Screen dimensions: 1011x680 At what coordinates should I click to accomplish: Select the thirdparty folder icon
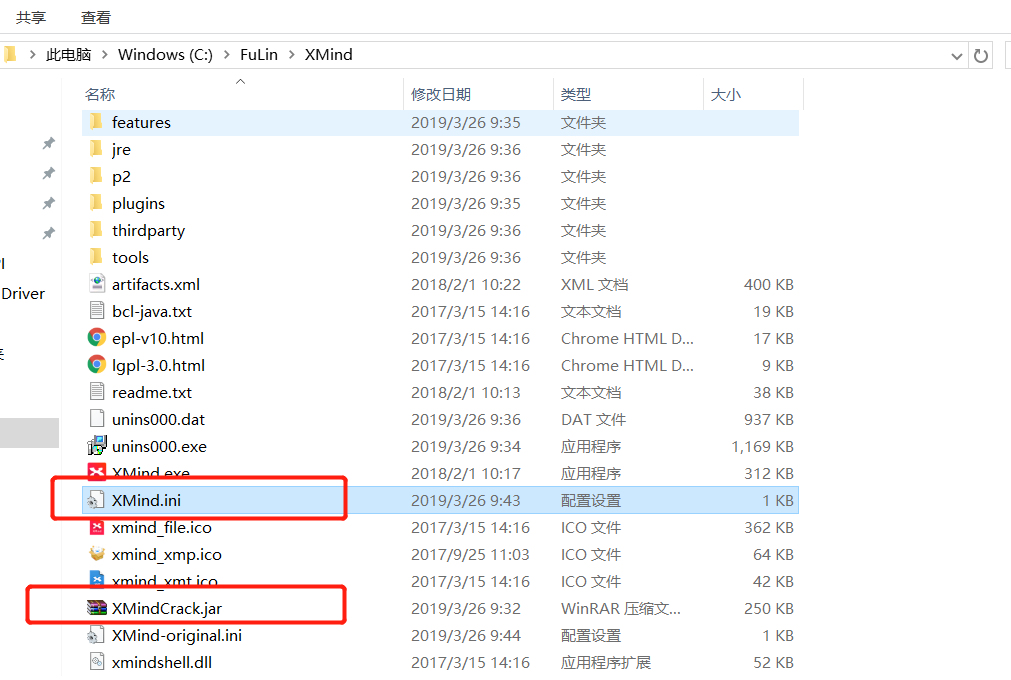click(x=96, y=230)
